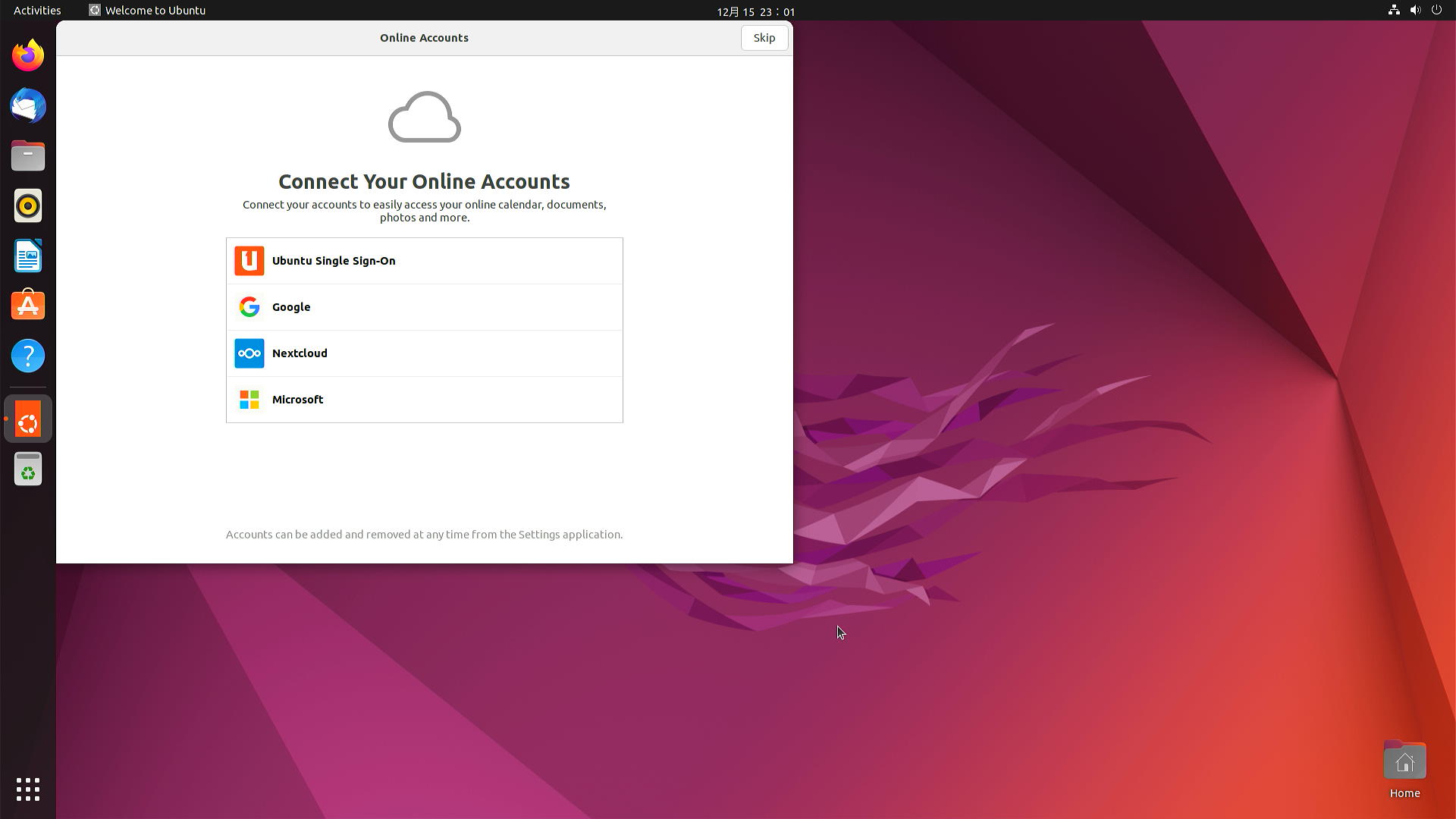Open the network status indicator
The width and height of the screenshot is (1456, 819).
pos(1394,10)
